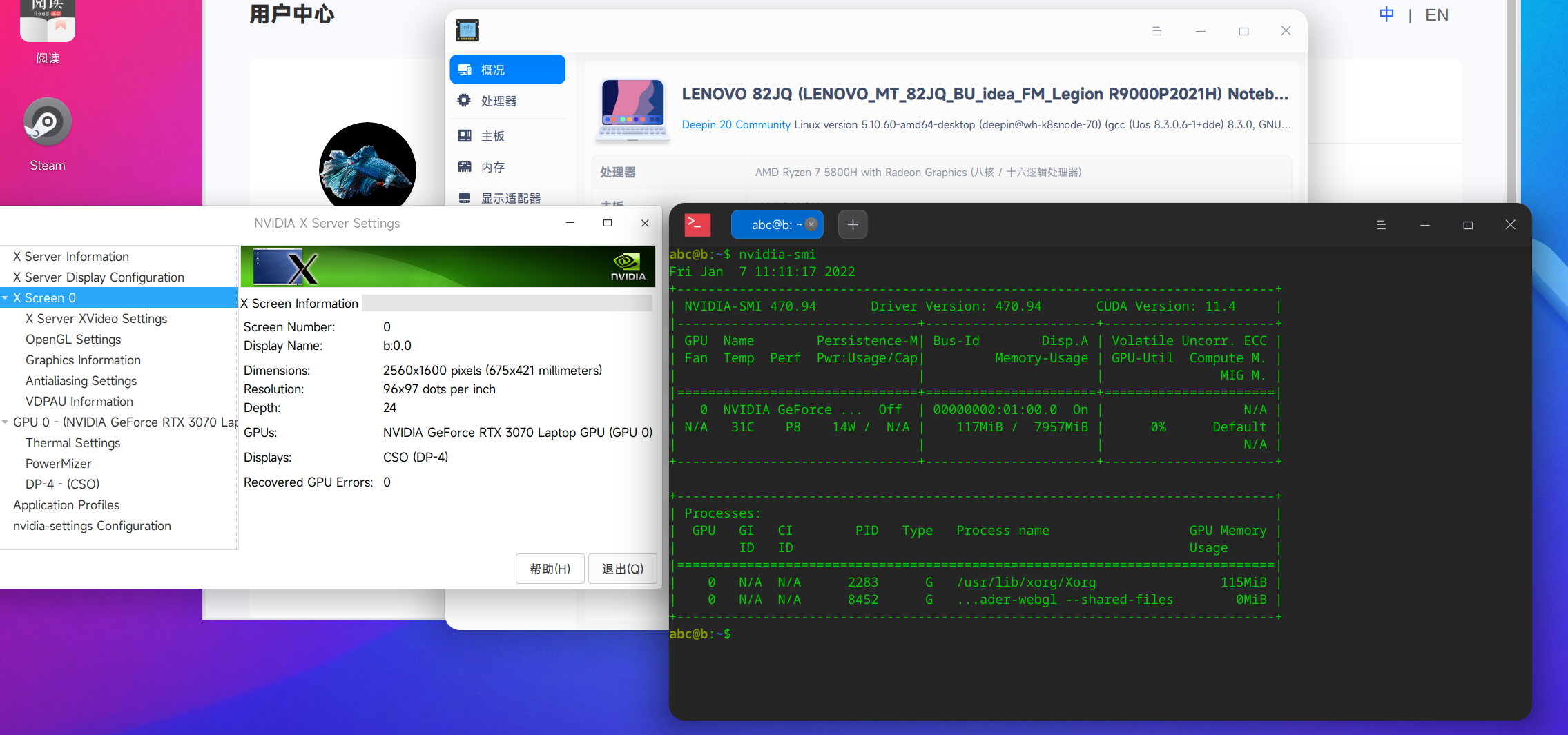The height and width of the screenshot is (735, 1568).
Task: Click the 帮助(H) help button
Action: click(550, 569)
